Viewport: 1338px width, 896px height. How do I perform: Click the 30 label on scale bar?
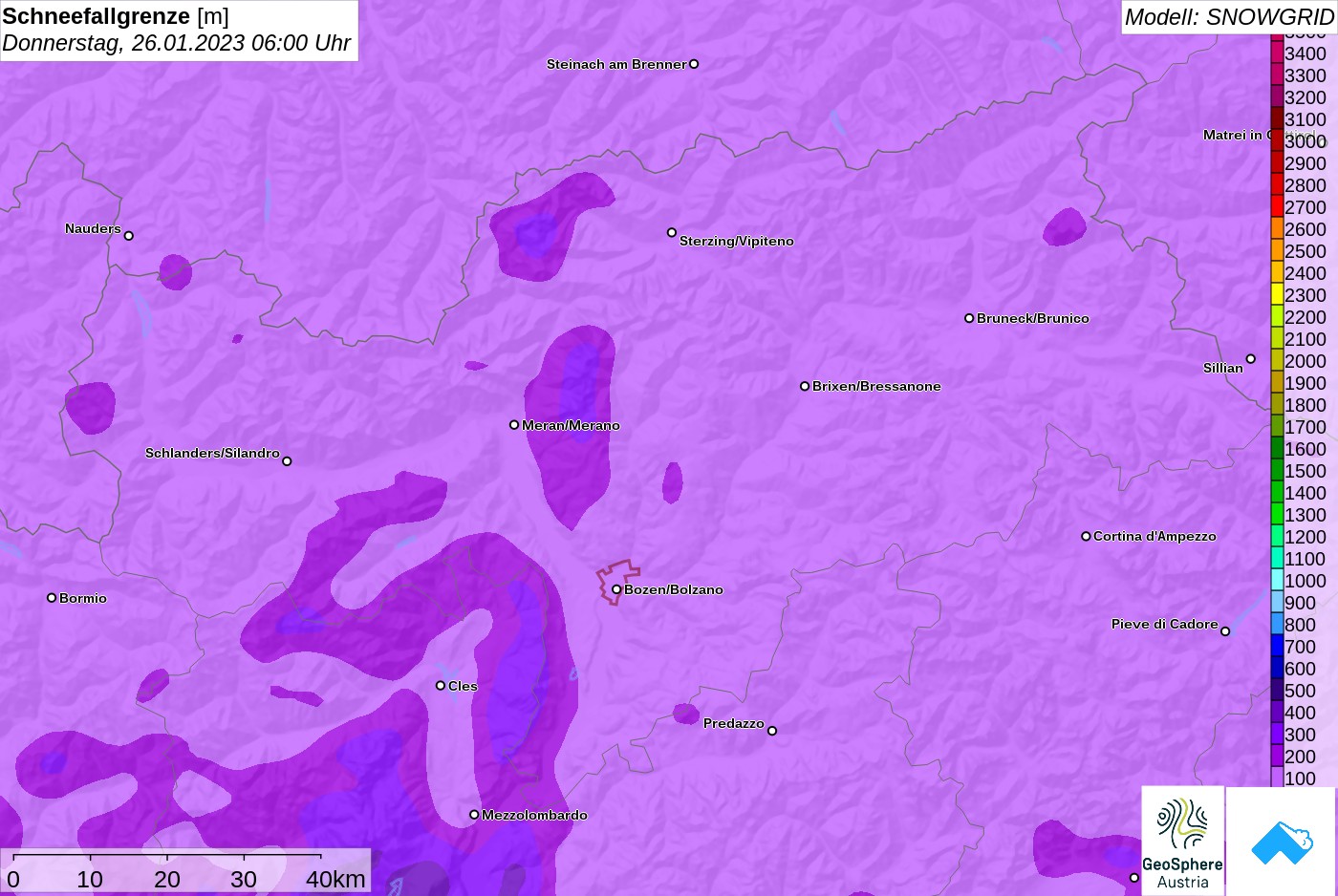(244, 879)
